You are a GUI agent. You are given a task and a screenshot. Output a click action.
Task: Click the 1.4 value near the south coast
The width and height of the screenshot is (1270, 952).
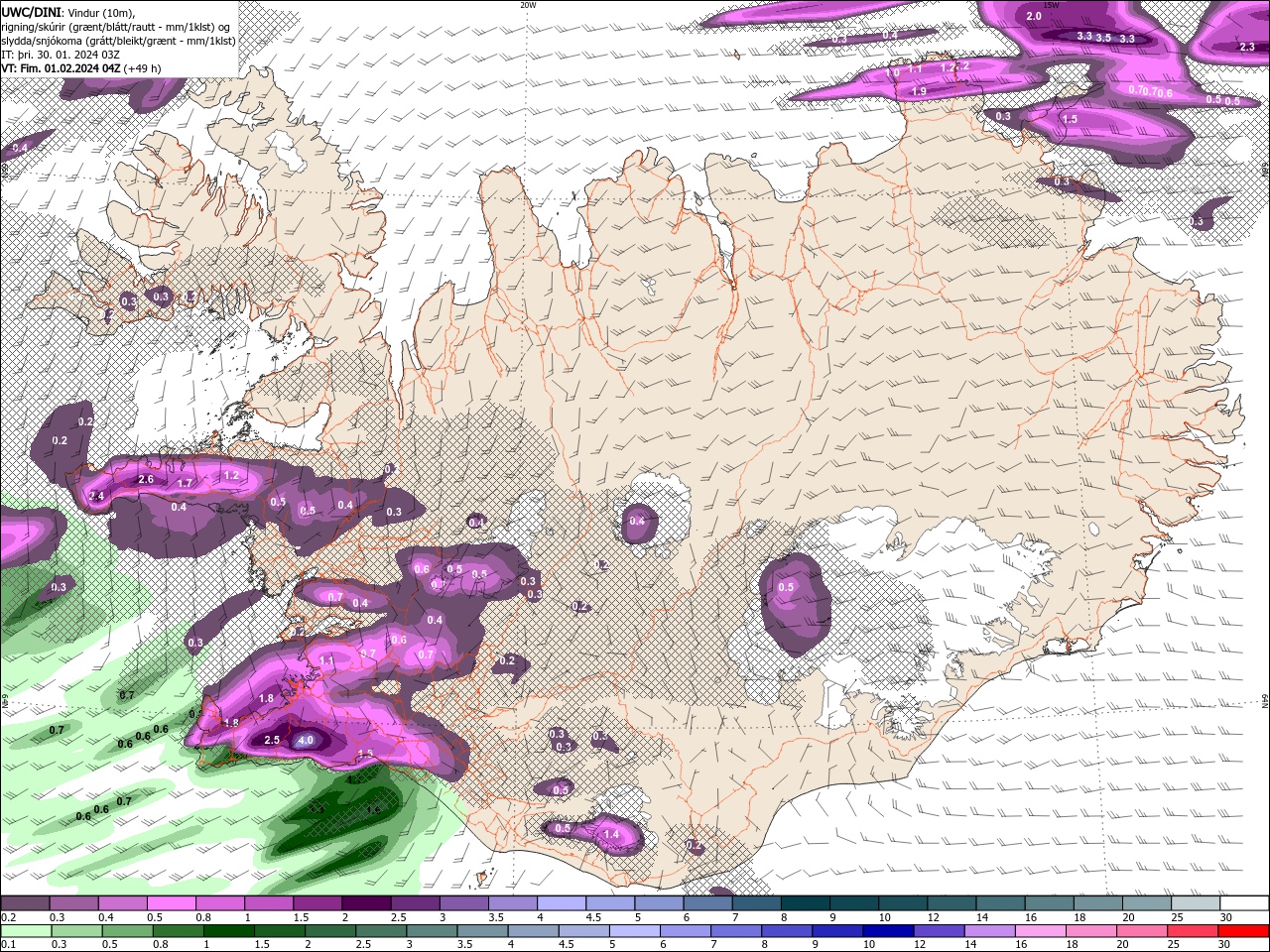611,835
